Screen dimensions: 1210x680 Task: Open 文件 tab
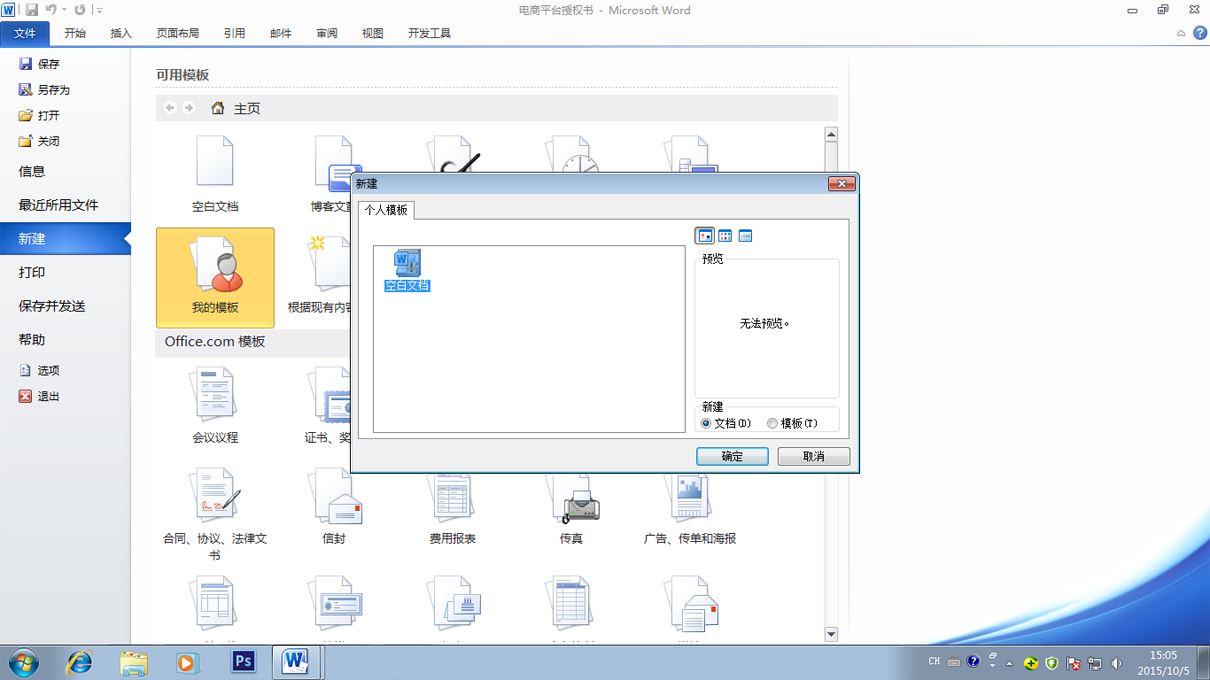[25, 33]
